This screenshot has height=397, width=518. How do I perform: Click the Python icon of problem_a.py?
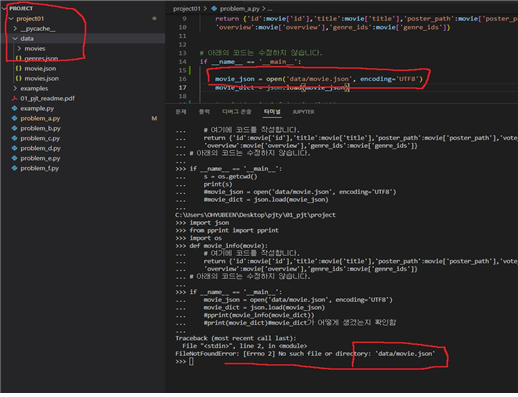tap(14, 118)
